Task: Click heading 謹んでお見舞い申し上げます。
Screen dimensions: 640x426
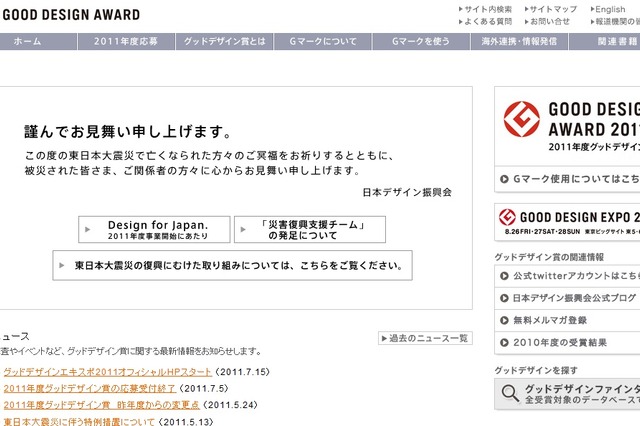Action: tap(128, 132)
